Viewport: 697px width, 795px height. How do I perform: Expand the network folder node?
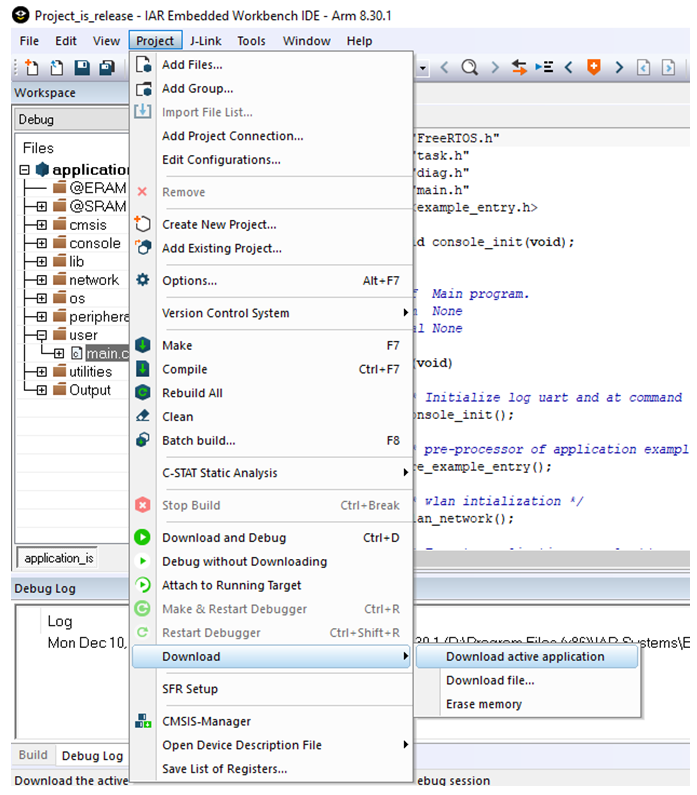[x=42, y=280]
